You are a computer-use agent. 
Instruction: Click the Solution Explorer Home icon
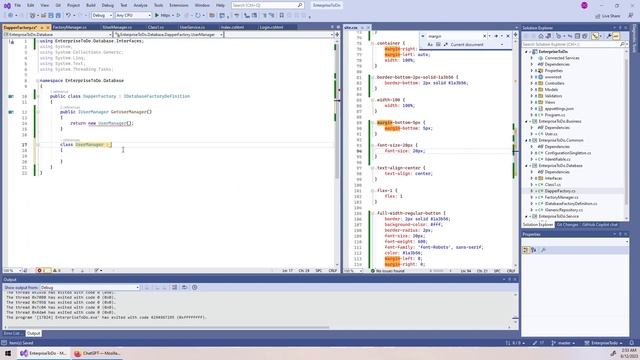(x=541, y=36)
